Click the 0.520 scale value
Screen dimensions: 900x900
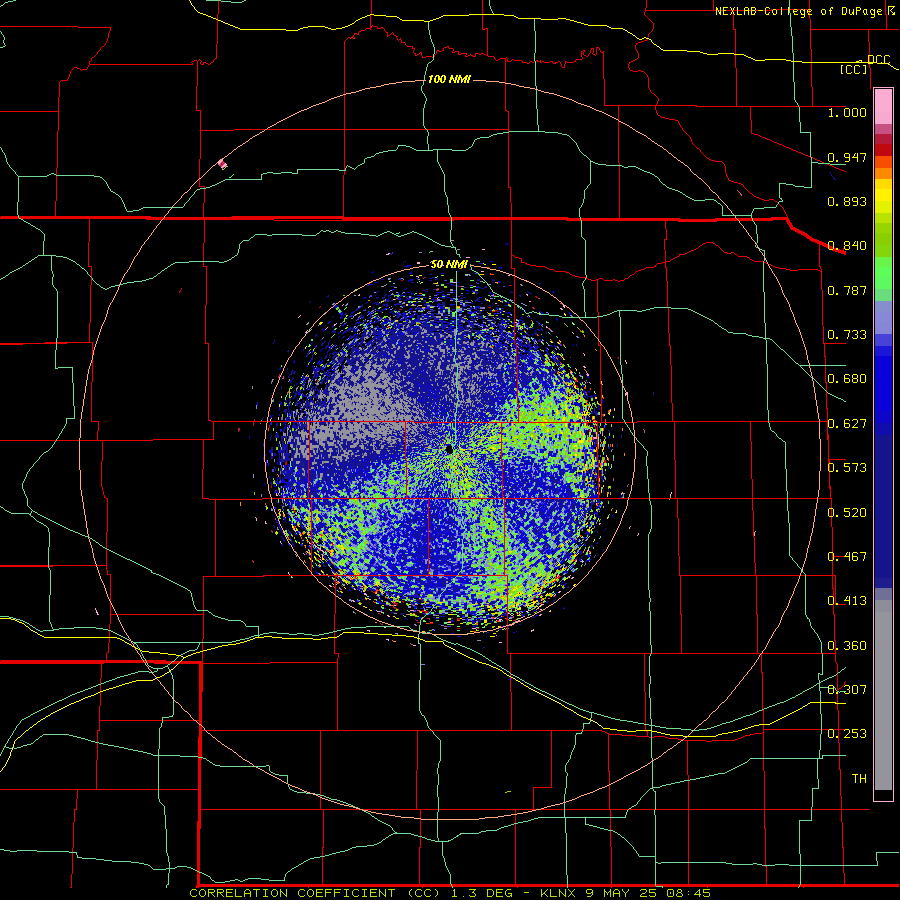click(x=847, y=513)
